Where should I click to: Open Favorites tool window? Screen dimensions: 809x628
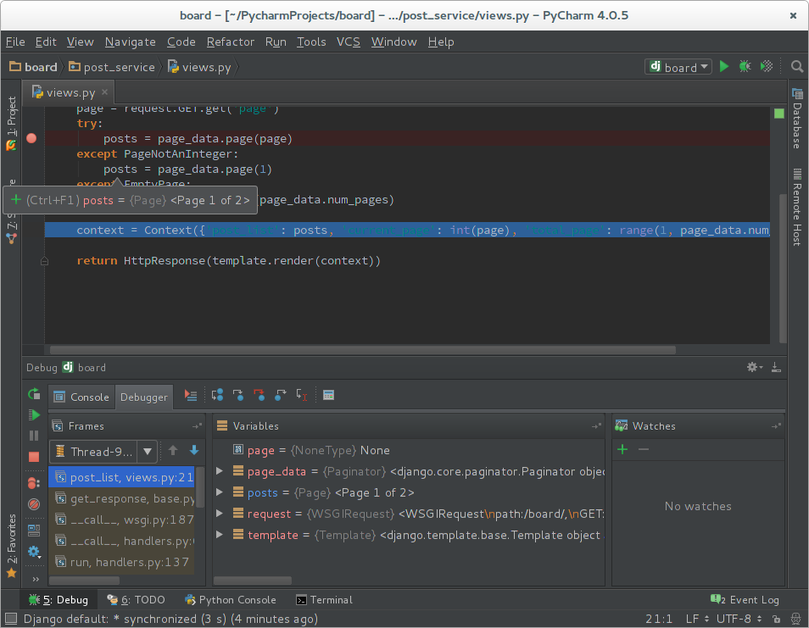[x=11, y=546]
